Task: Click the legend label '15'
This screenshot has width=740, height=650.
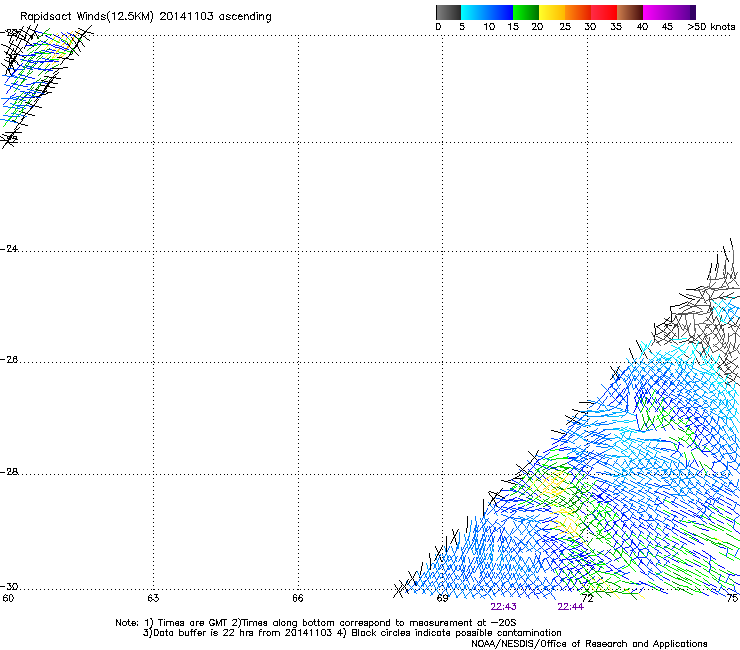Action: tap(513, 27)
